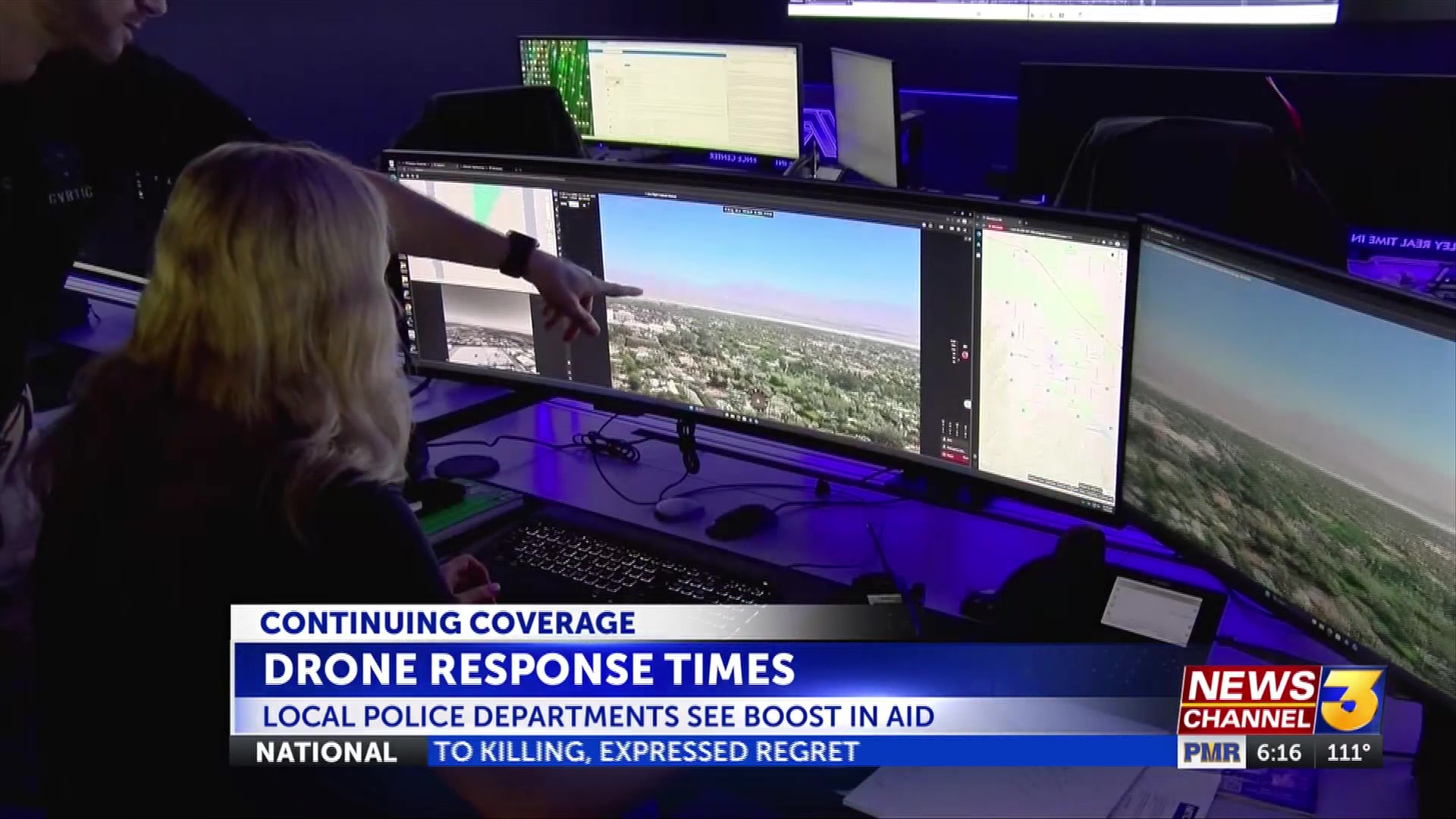Click the News Channel 3 logo
This screenshot has height=819, width=1456.
[1281, 700]
